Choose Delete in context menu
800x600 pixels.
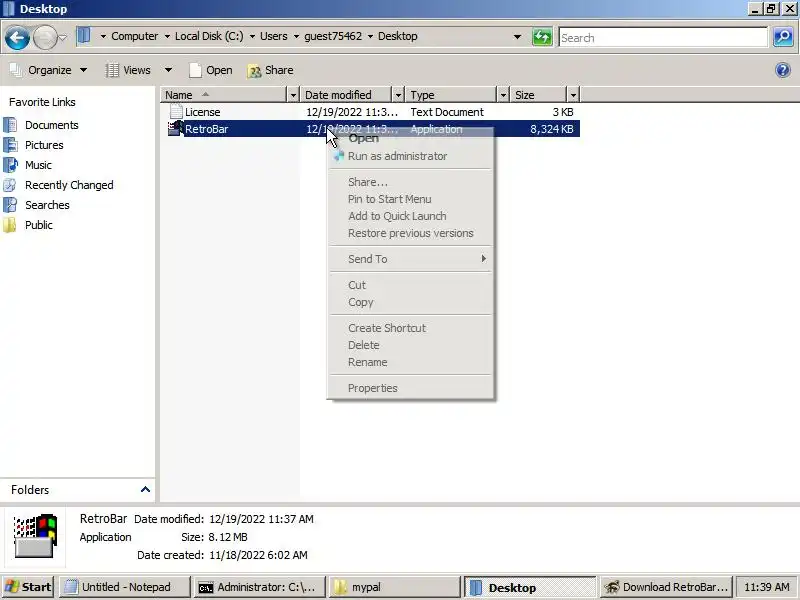pyautogui.click(x=410, y=345)
